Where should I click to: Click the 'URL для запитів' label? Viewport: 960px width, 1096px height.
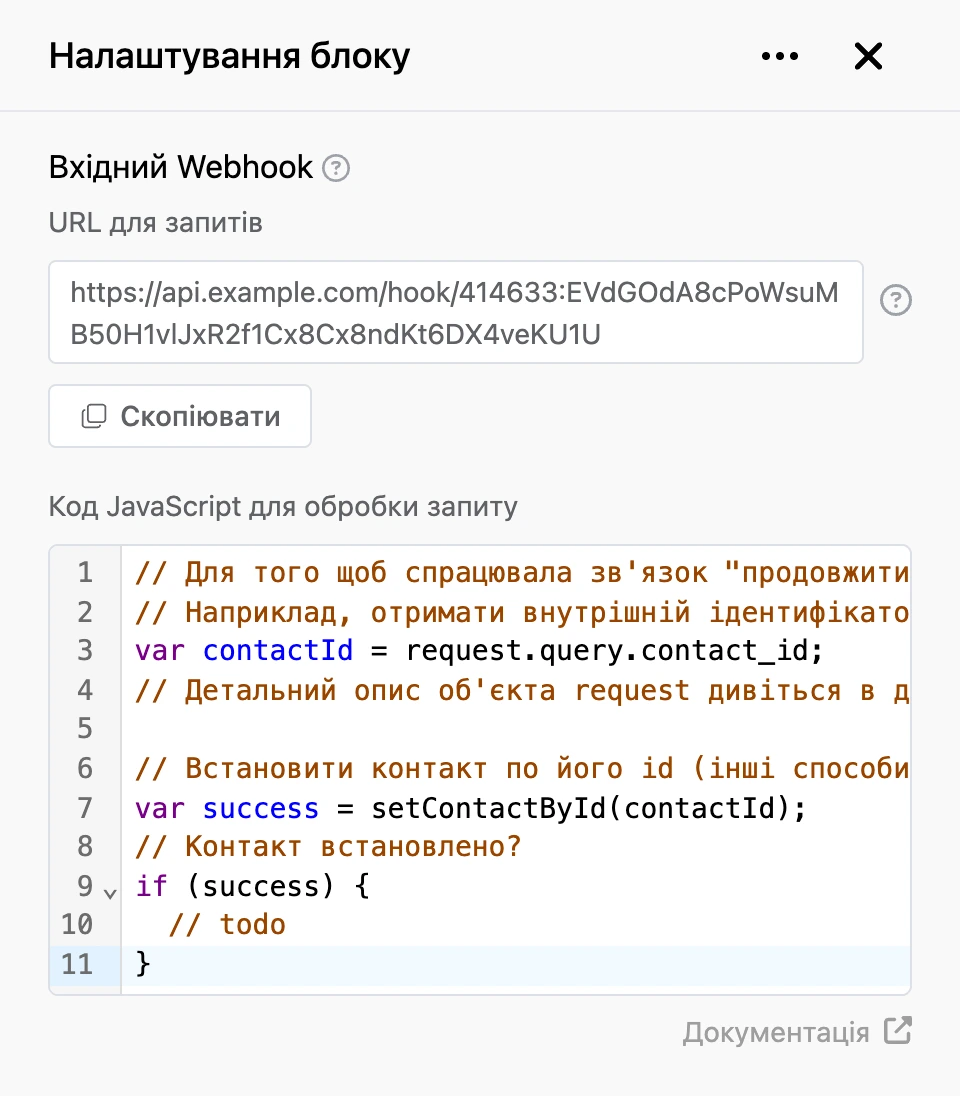click(155, 223)
